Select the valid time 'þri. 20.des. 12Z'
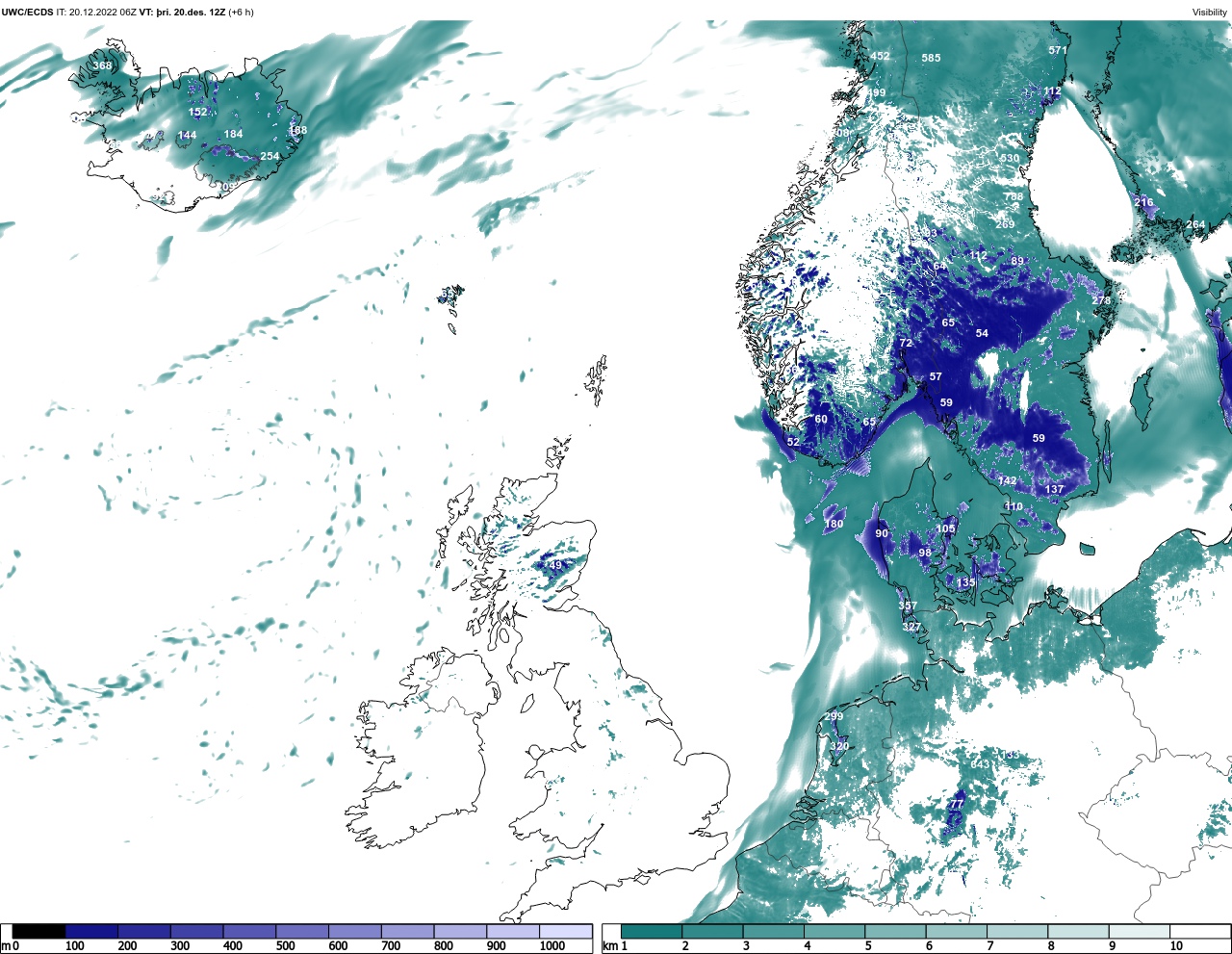1232x954 pixels. [x=190, y=13]
